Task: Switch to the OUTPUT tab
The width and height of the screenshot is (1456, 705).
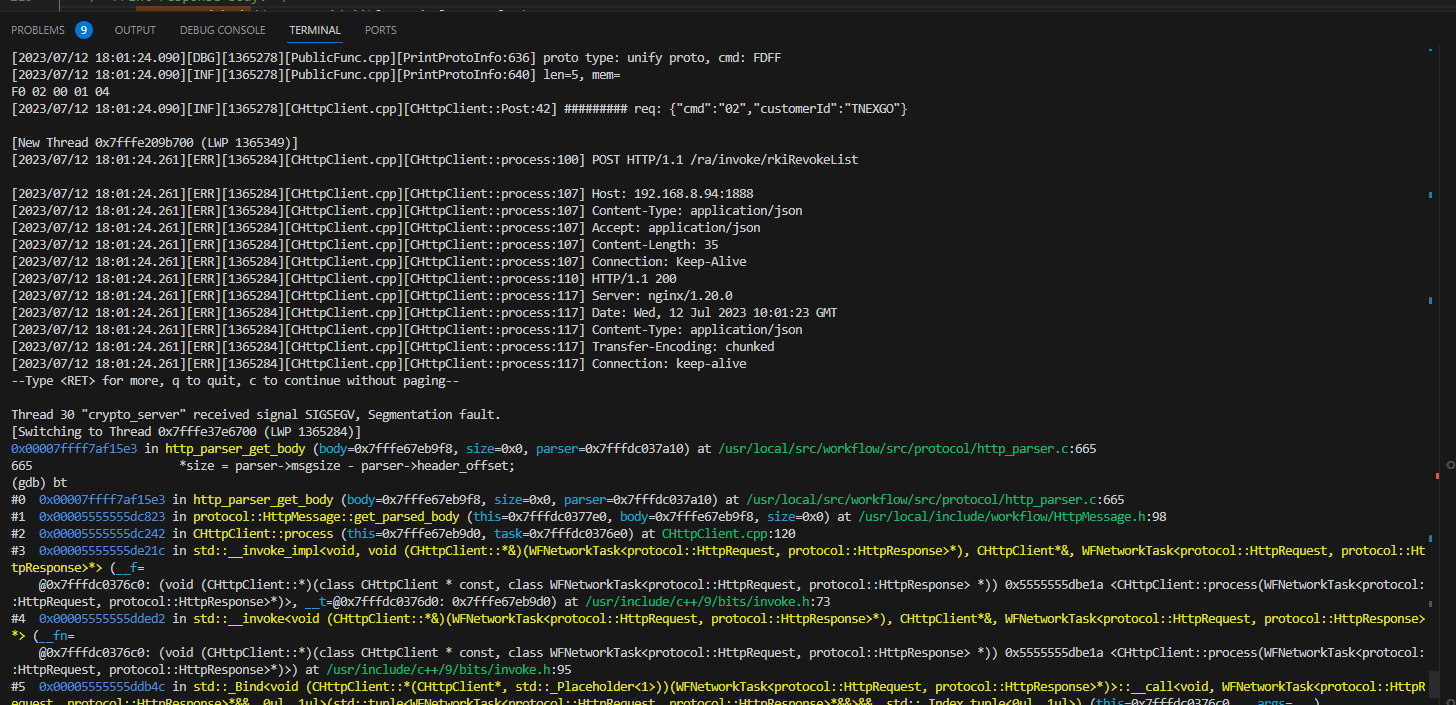Action: pyautogui.click(x=135, y=30)
